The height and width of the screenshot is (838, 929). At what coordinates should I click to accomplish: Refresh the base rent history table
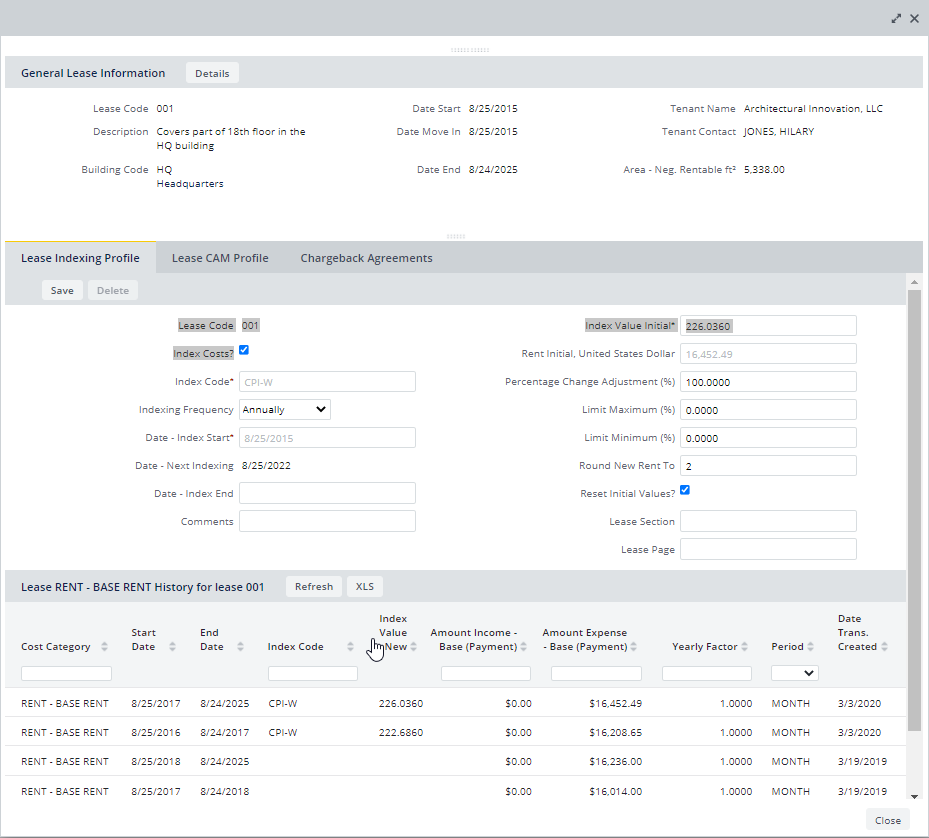pyautogui.click(x=313, y=586)
